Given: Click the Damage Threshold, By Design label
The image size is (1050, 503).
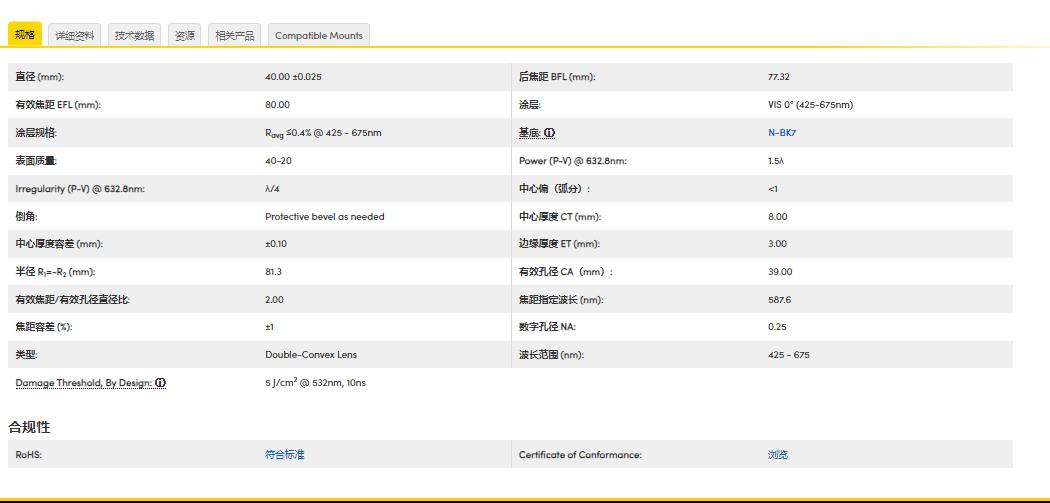Looking at the screenshot, I should click(84, 383).
